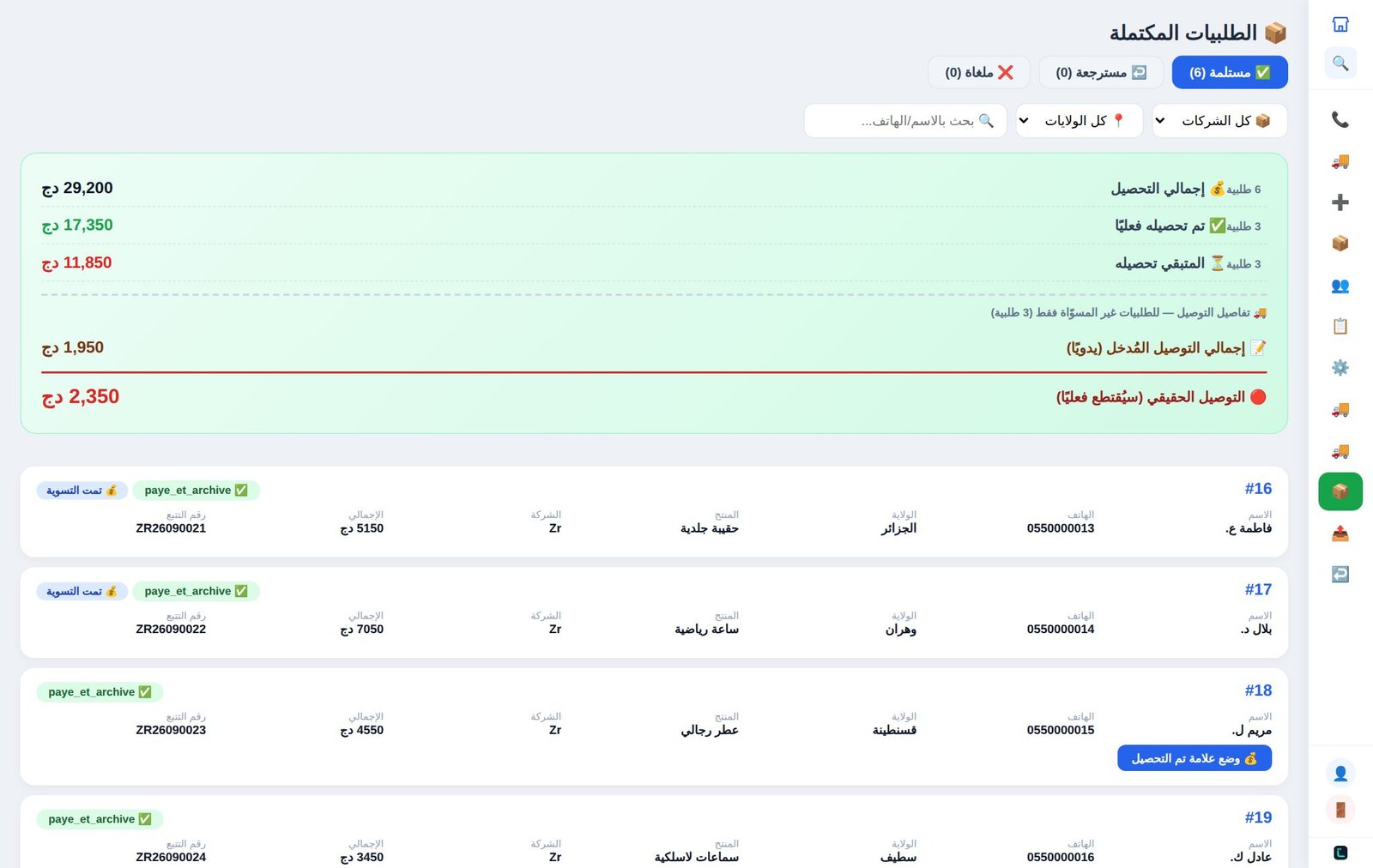The height and width of the screenshot is (868, 1373).
Task: Open the كل الولايات dropdown
Action: pyautogui.click(x=1080, y=121)
